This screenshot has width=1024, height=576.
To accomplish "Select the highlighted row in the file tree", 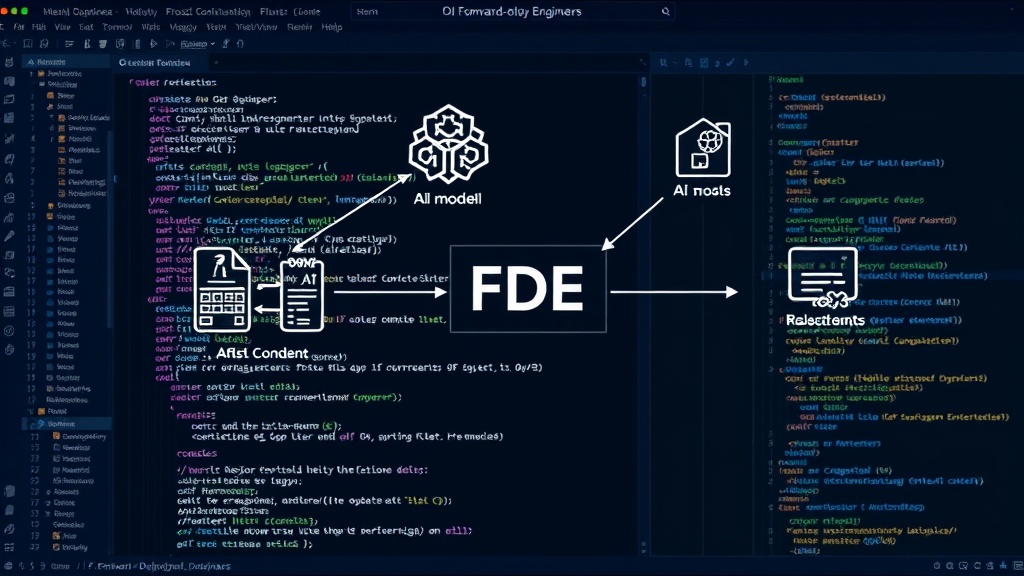I will (x=67, y=424).
